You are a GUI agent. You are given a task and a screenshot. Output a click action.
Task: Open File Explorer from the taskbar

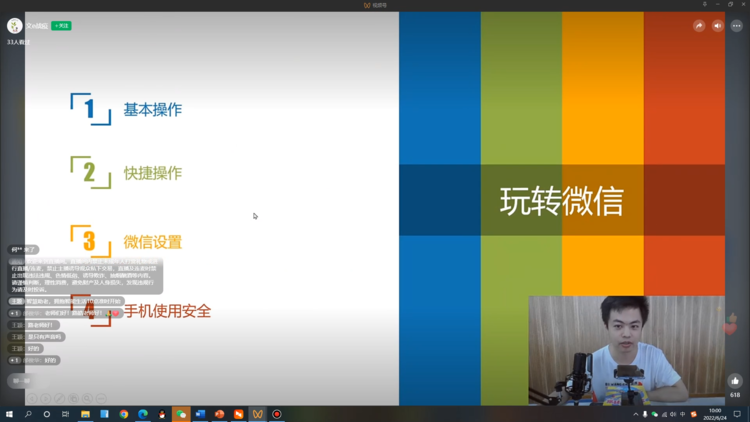pyautogui.click(x=85, y=414)
